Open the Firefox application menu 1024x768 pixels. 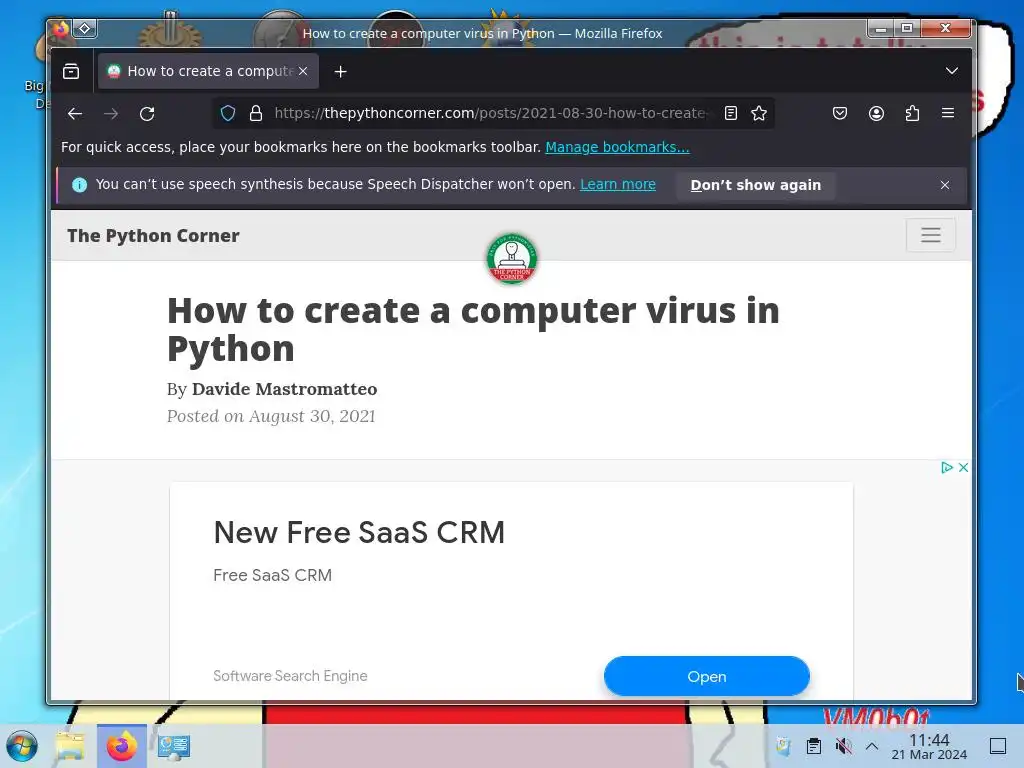tap(948, 114)
